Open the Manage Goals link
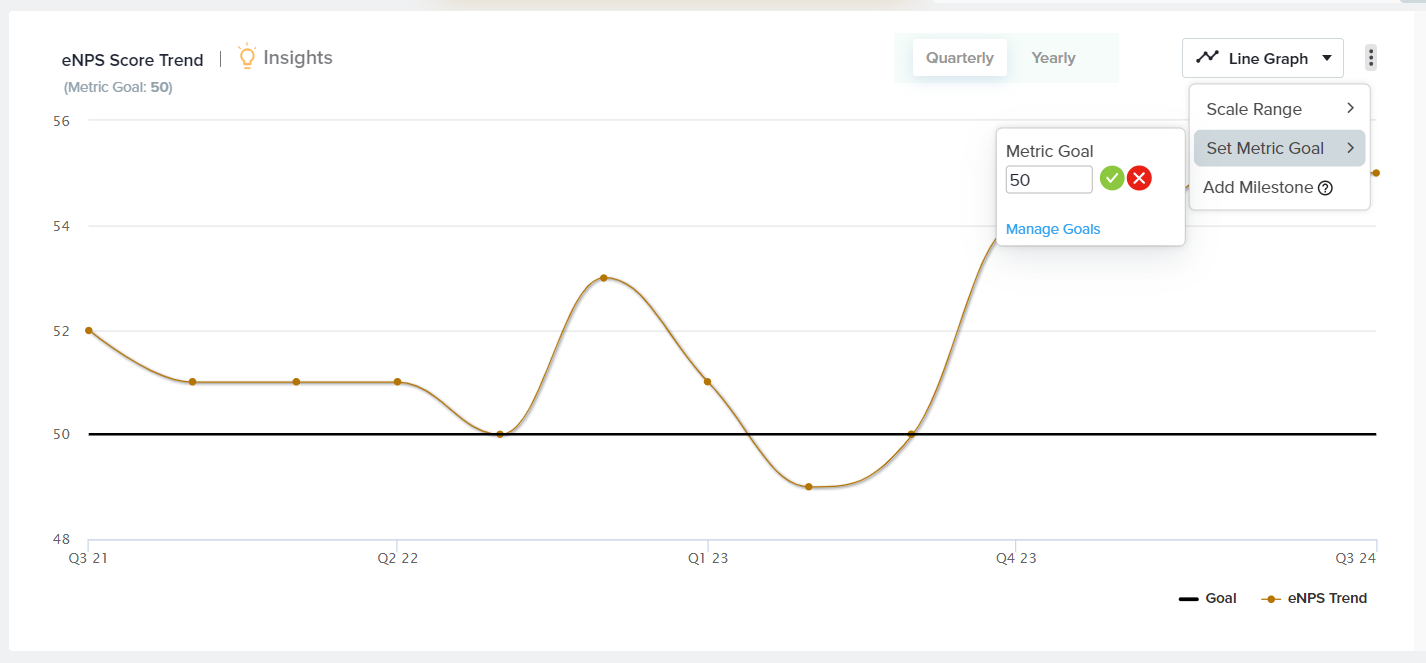 tap(1053, 229)
